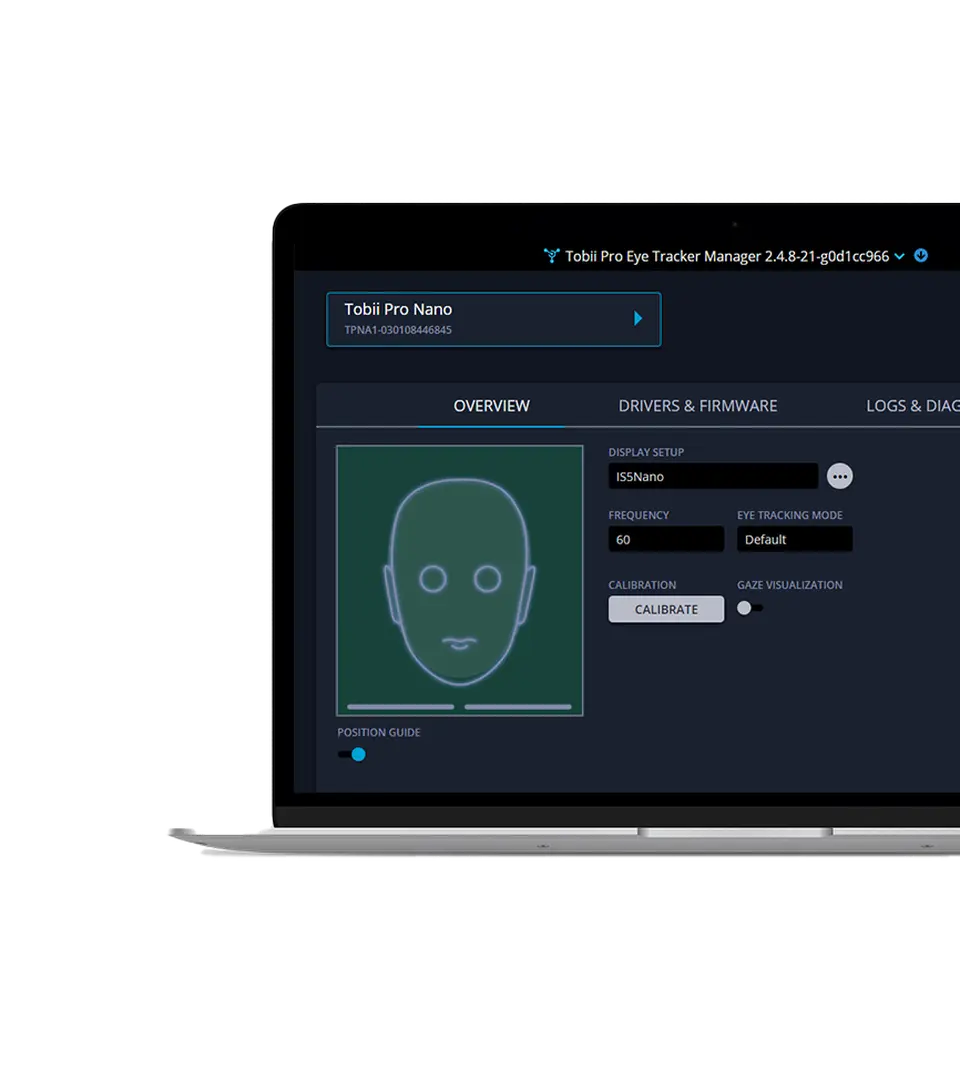Click the blue download update icon

(x=921, y=255)
